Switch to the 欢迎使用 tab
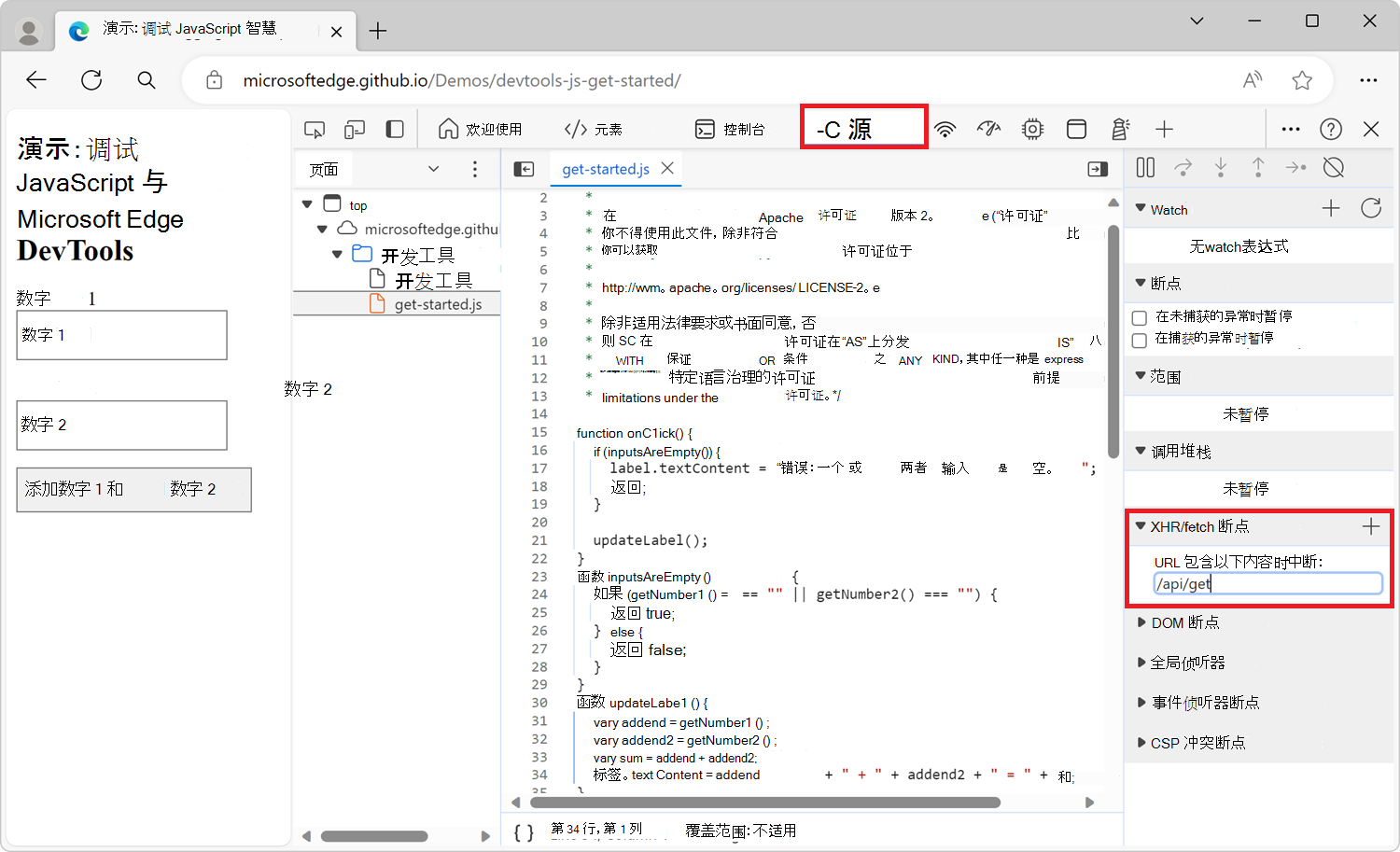Screen dimensions: 1400x852 pos(480,129)
